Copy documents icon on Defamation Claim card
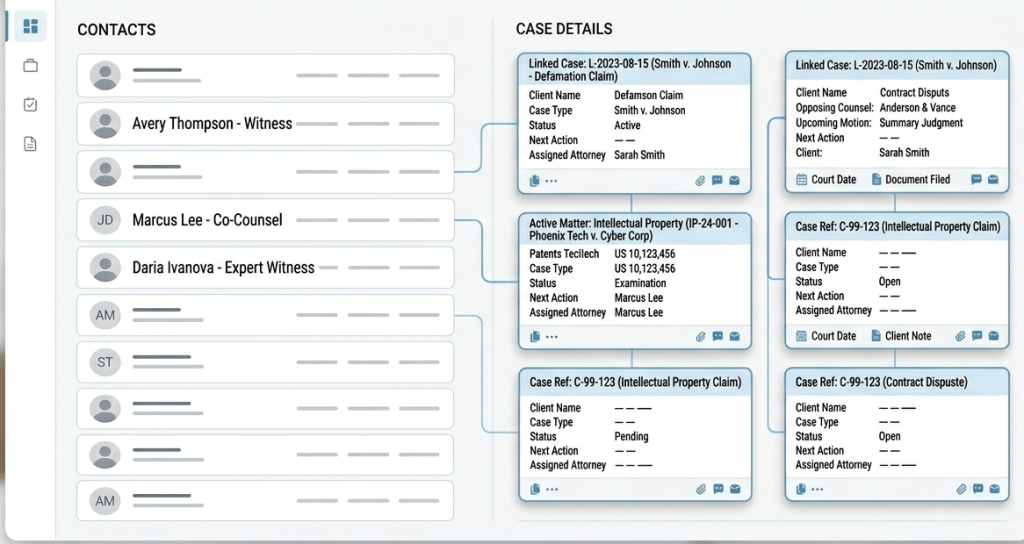 (x=535, y=181)
